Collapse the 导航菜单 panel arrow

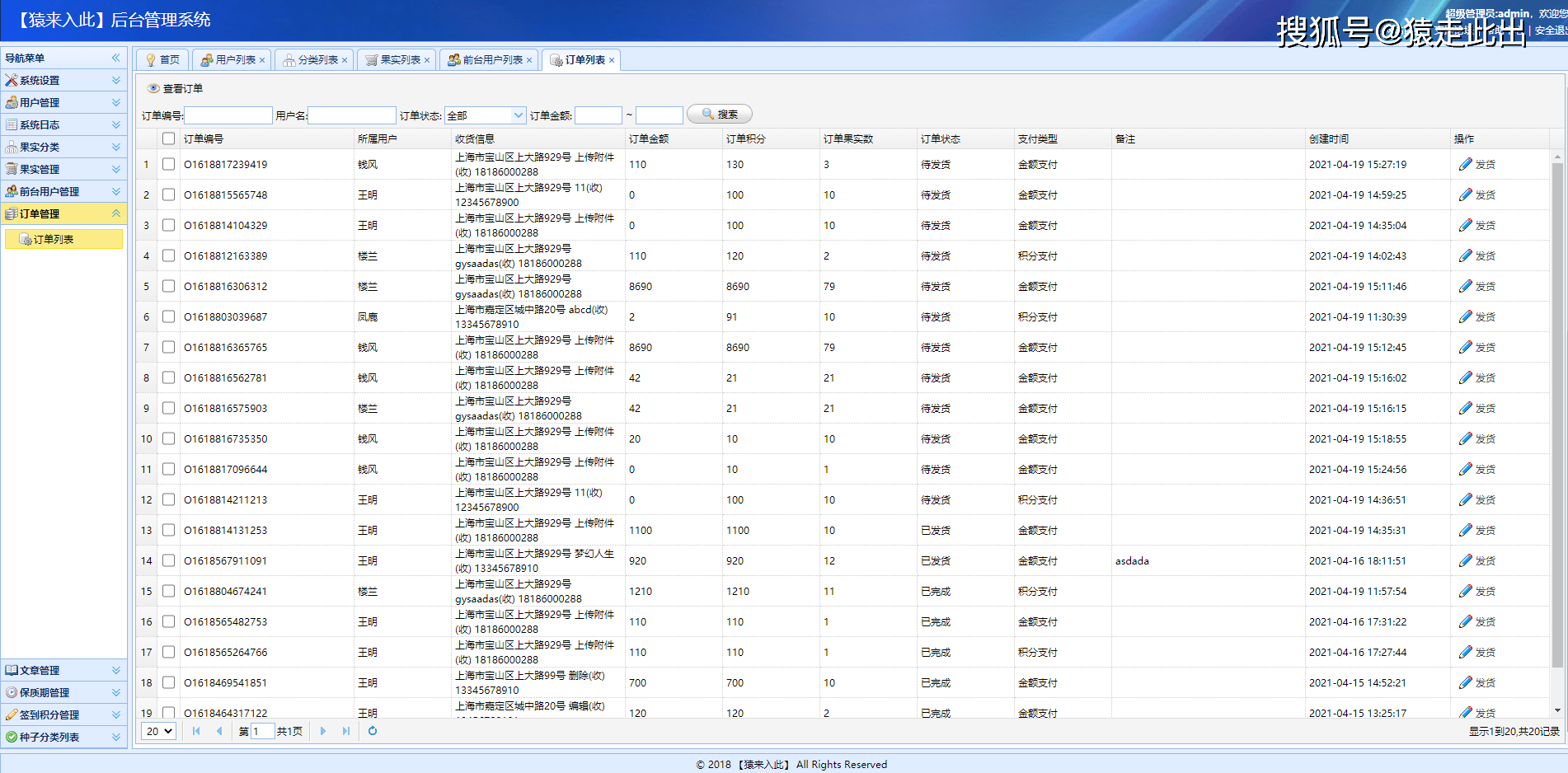pos(116,58)
